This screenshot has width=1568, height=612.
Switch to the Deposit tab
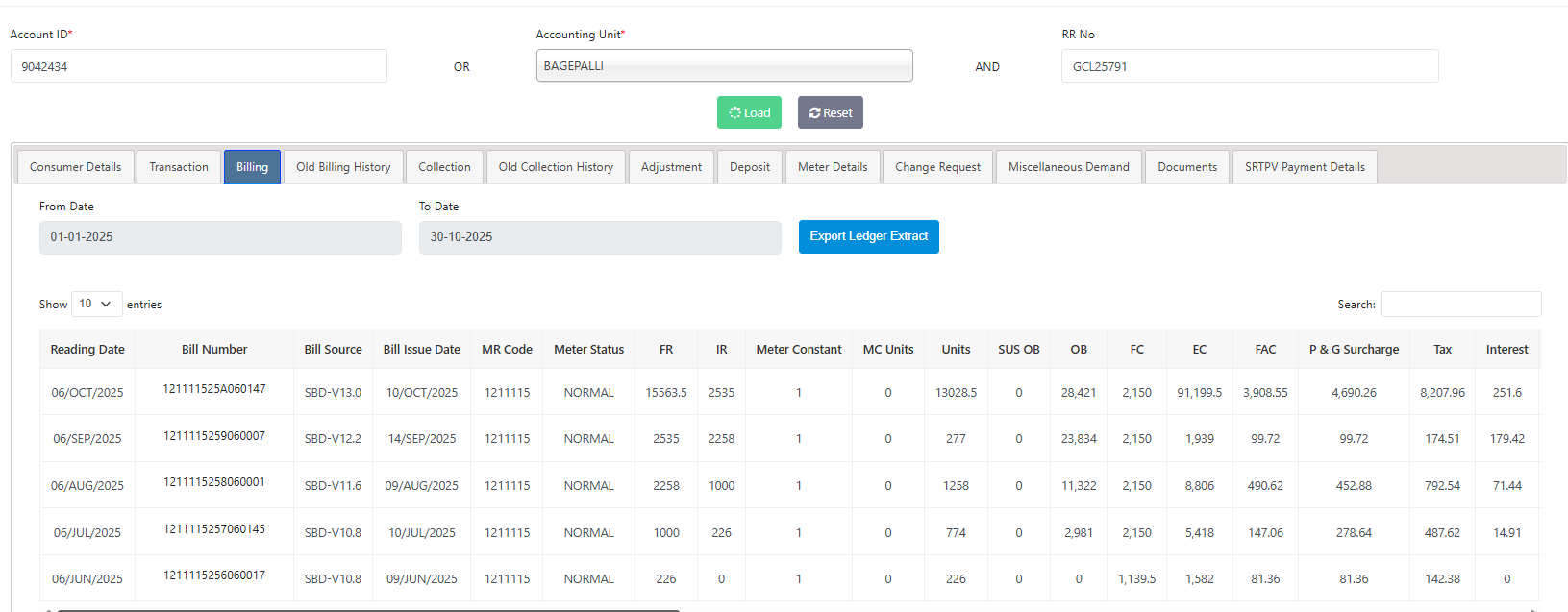(x=750, y=167)
